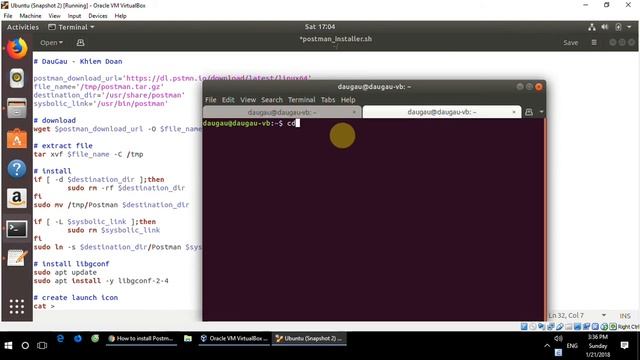Open Ubuntu Software from the dock

tap(17, 139)
